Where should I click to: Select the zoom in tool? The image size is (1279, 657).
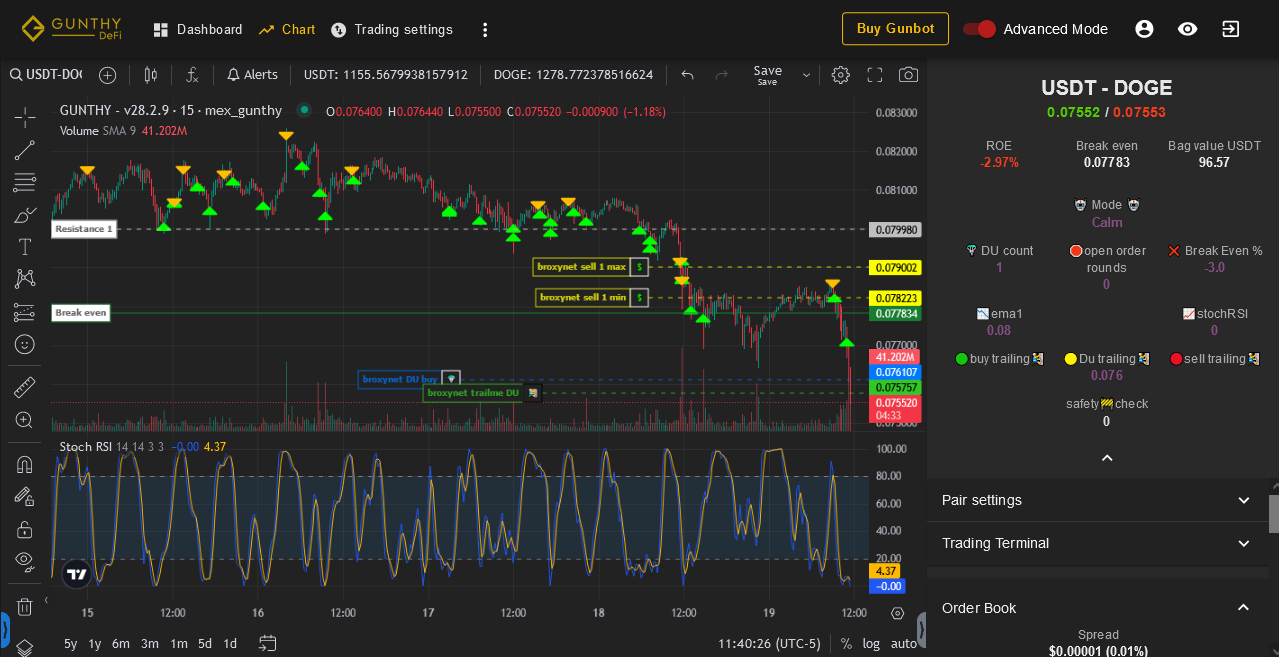tap(25, 420)
